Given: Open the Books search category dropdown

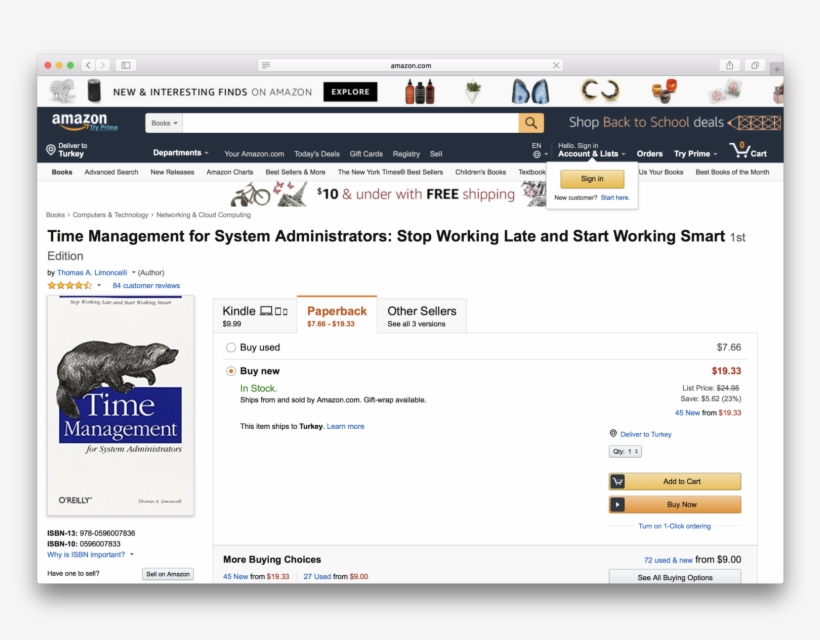Looking at the screenshot, I should coord(164,123).
